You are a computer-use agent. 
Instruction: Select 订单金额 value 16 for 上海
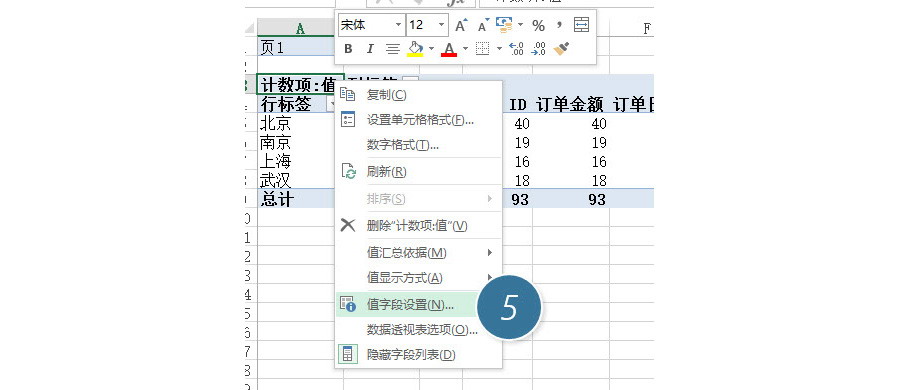point(571,161)
